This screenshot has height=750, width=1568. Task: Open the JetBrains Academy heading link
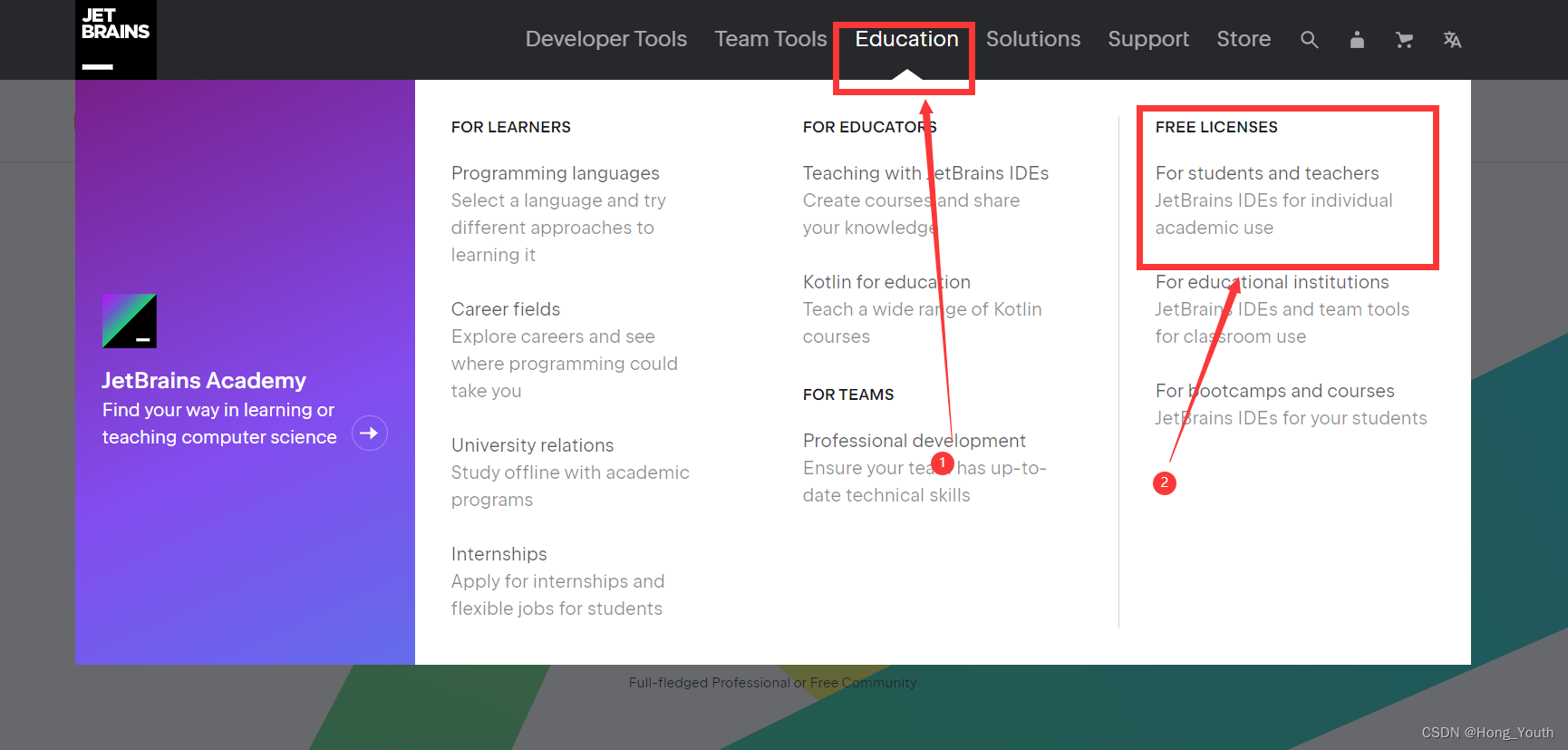pos(204,380)
